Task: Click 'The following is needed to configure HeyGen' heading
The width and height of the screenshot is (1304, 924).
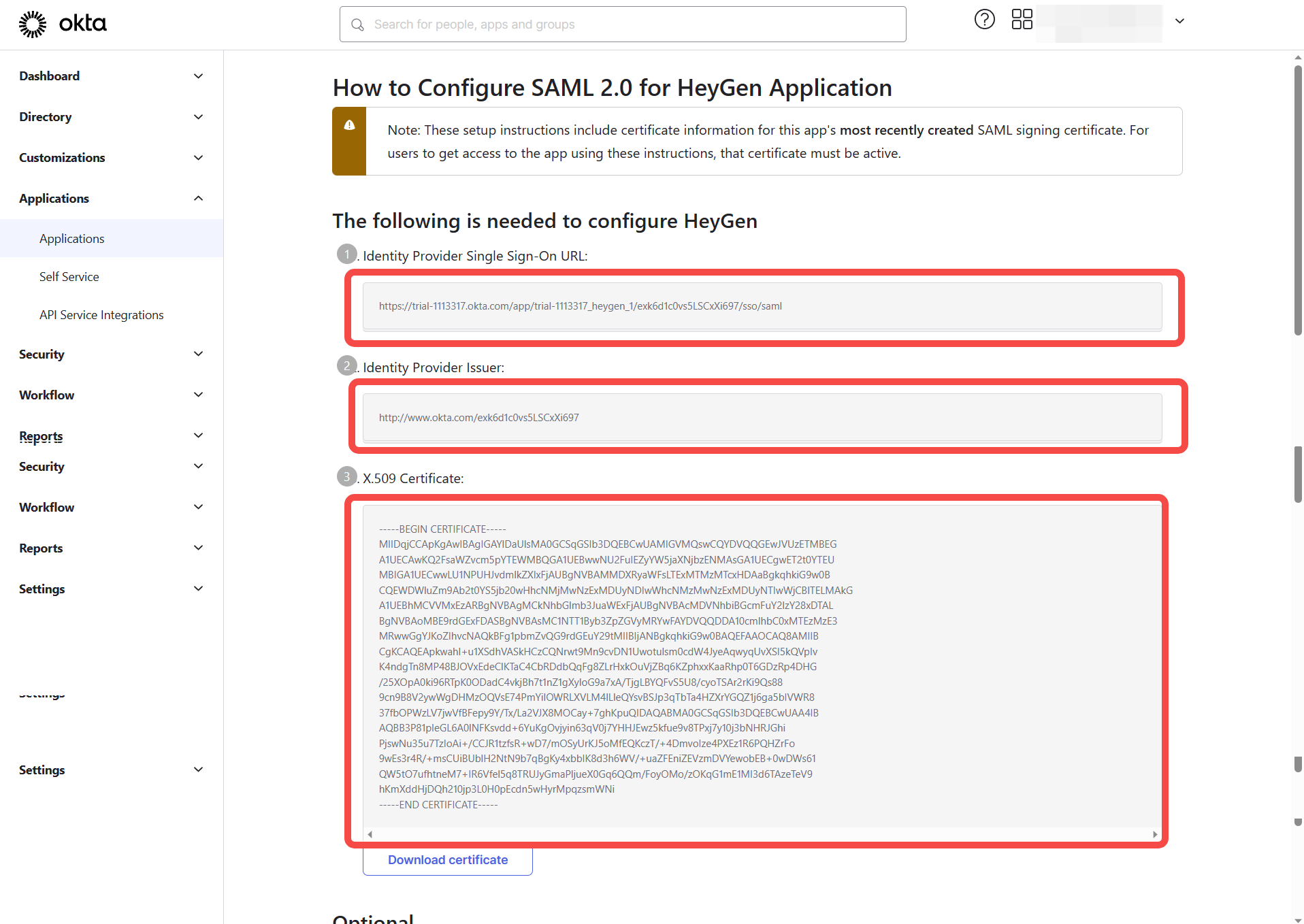Action: click(x=545, y=221)
